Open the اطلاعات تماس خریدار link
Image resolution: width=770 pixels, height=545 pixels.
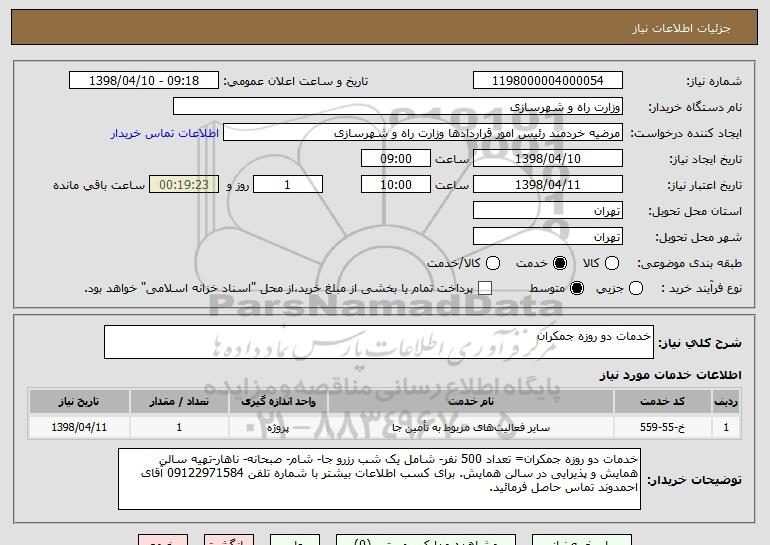165,133
